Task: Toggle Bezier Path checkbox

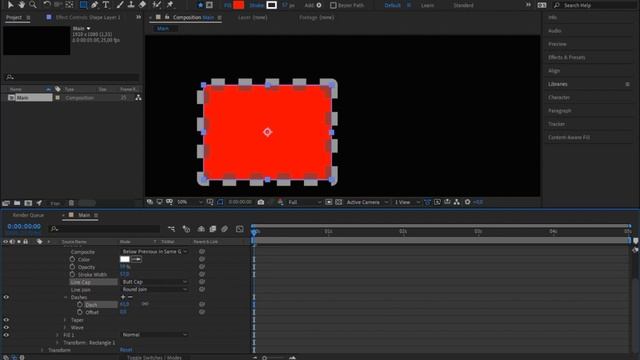Action: [333, 5]
